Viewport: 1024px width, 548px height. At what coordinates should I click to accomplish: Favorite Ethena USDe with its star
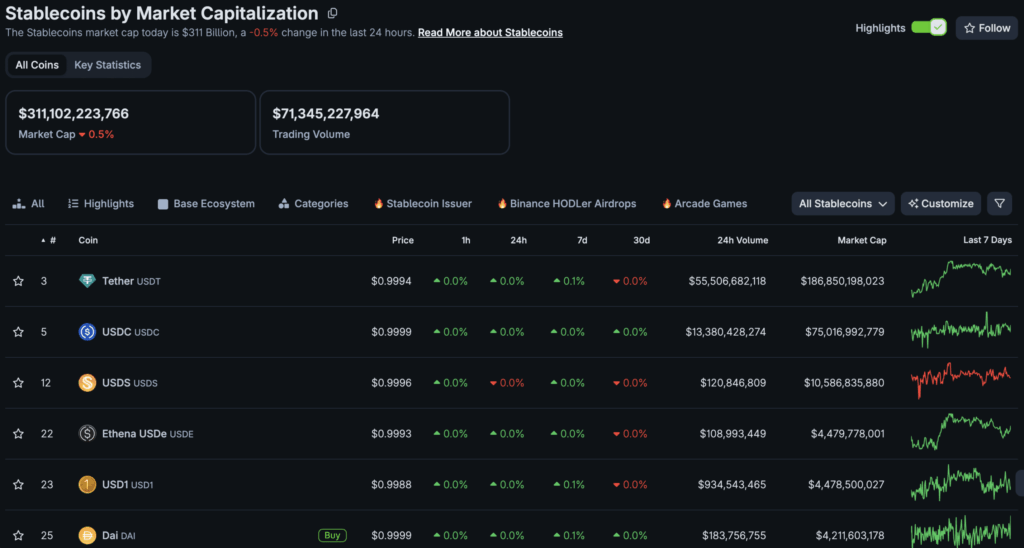point(18,434)
